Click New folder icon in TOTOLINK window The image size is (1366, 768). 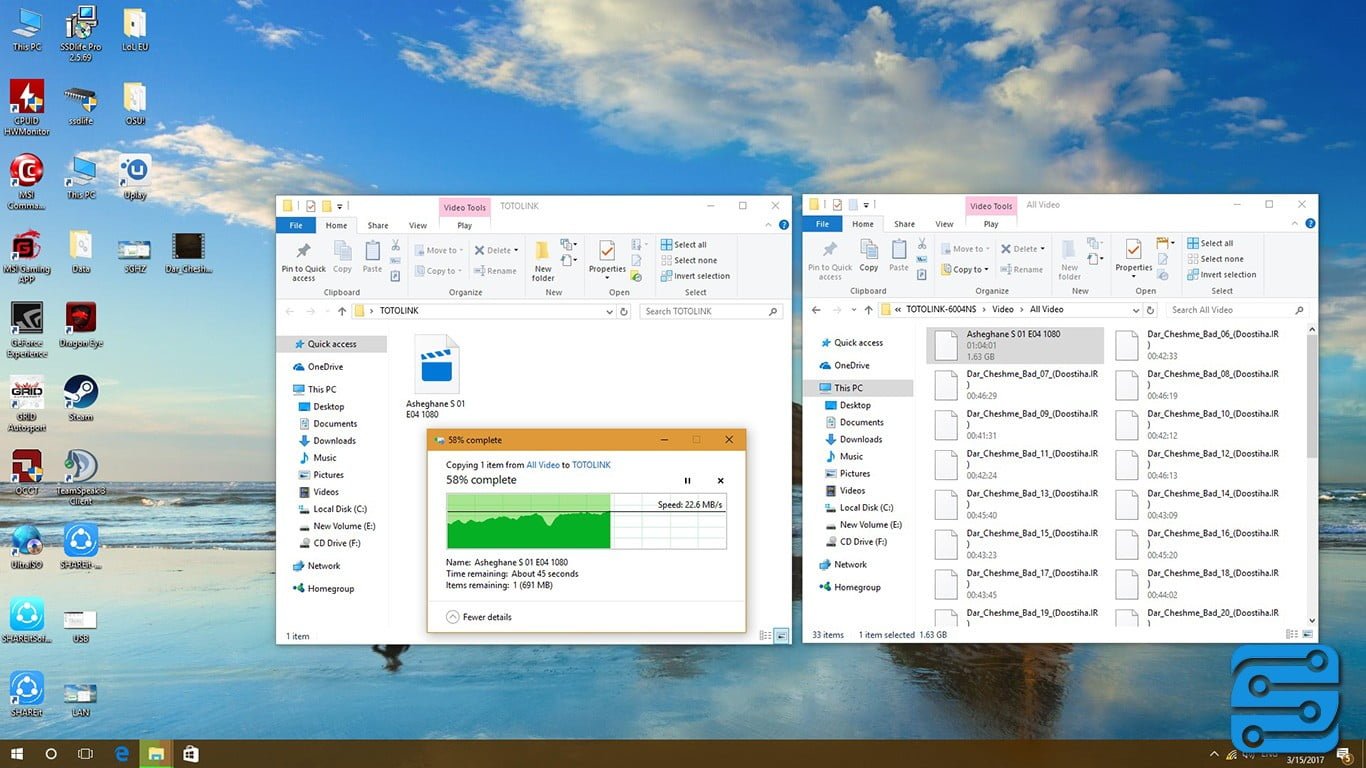[543, 259]
